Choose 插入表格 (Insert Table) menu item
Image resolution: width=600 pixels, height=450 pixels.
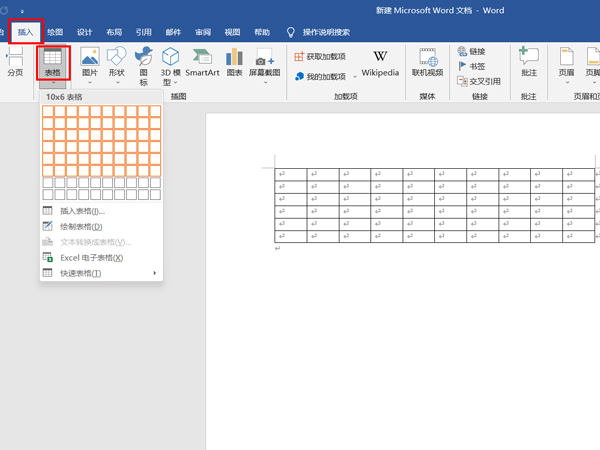(x=81, y=211)
